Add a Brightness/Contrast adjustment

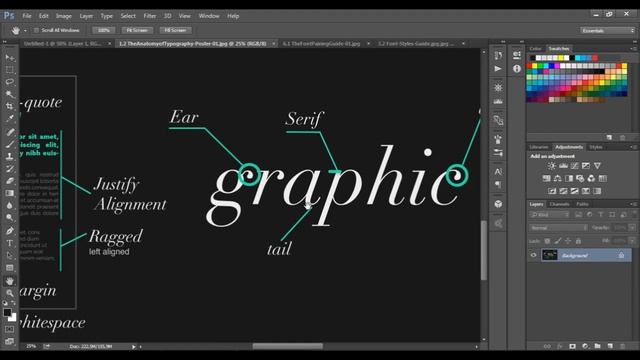click(551, 166)
